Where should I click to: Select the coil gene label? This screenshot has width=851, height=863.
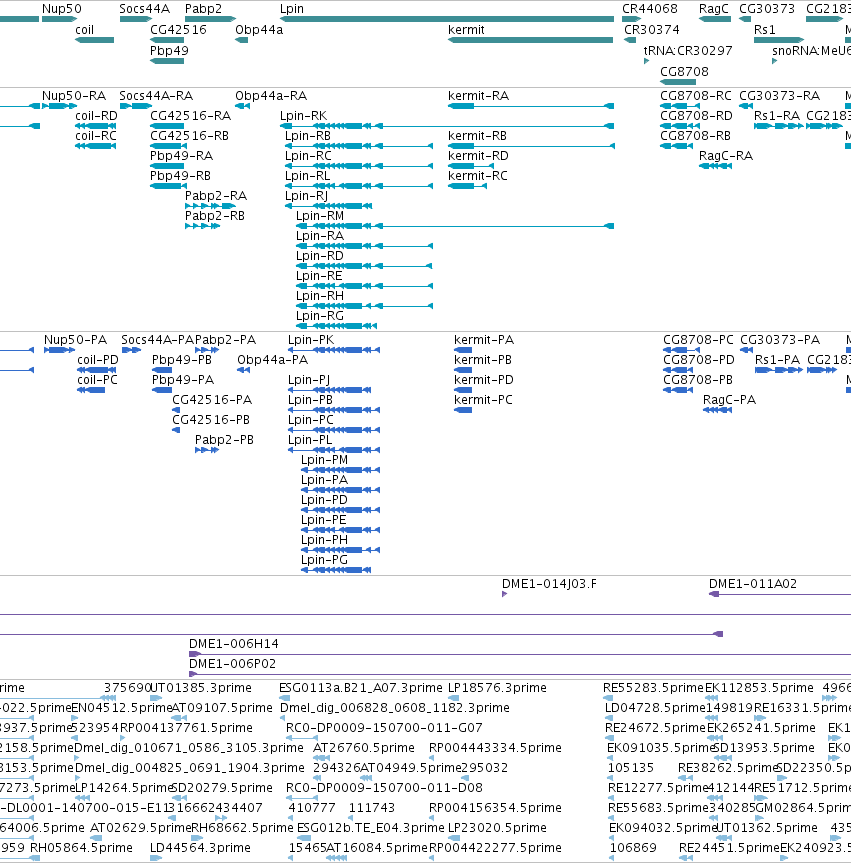pos(85,30)
